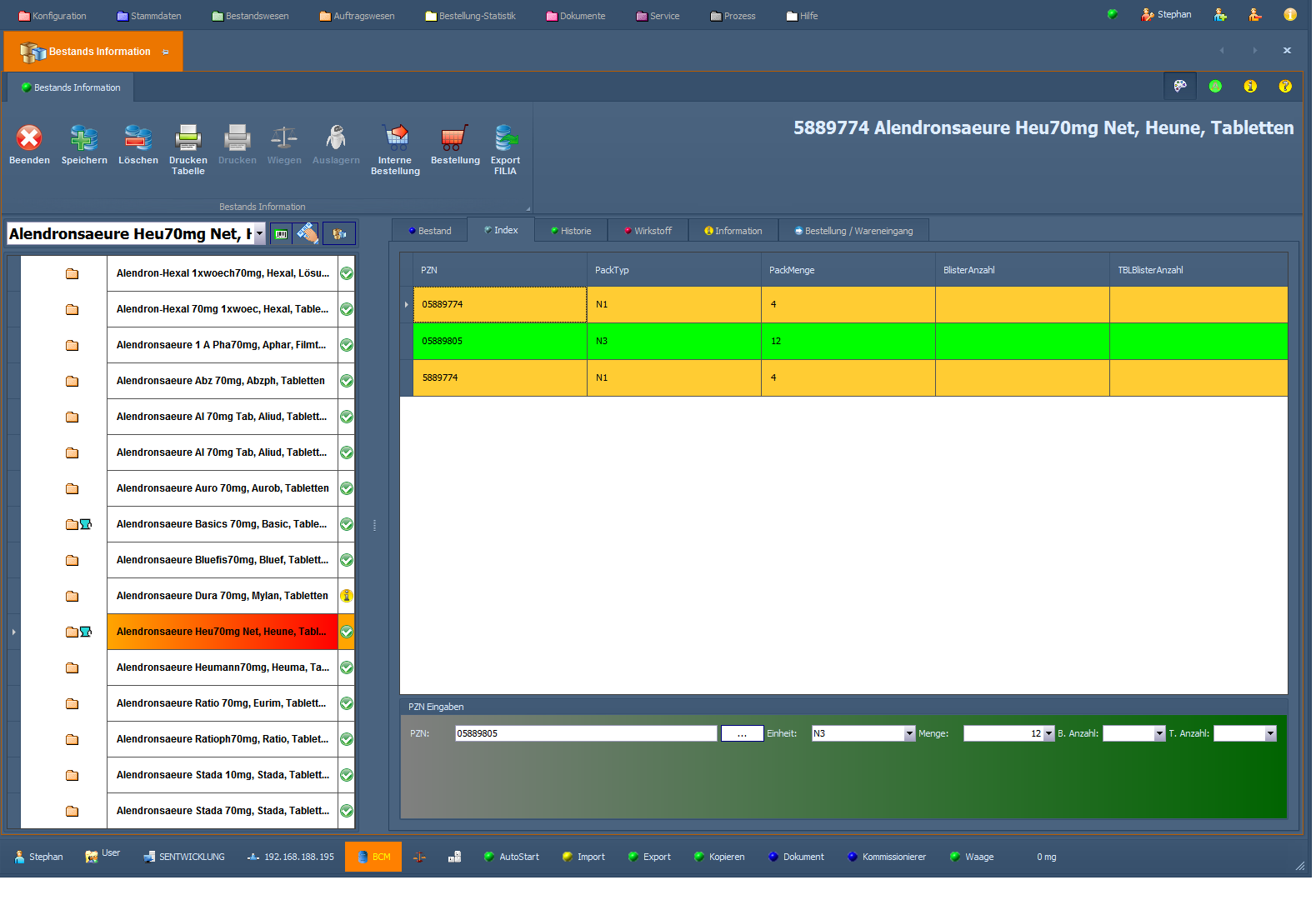Print the table with Drucken Tabelle

point(188,138)
